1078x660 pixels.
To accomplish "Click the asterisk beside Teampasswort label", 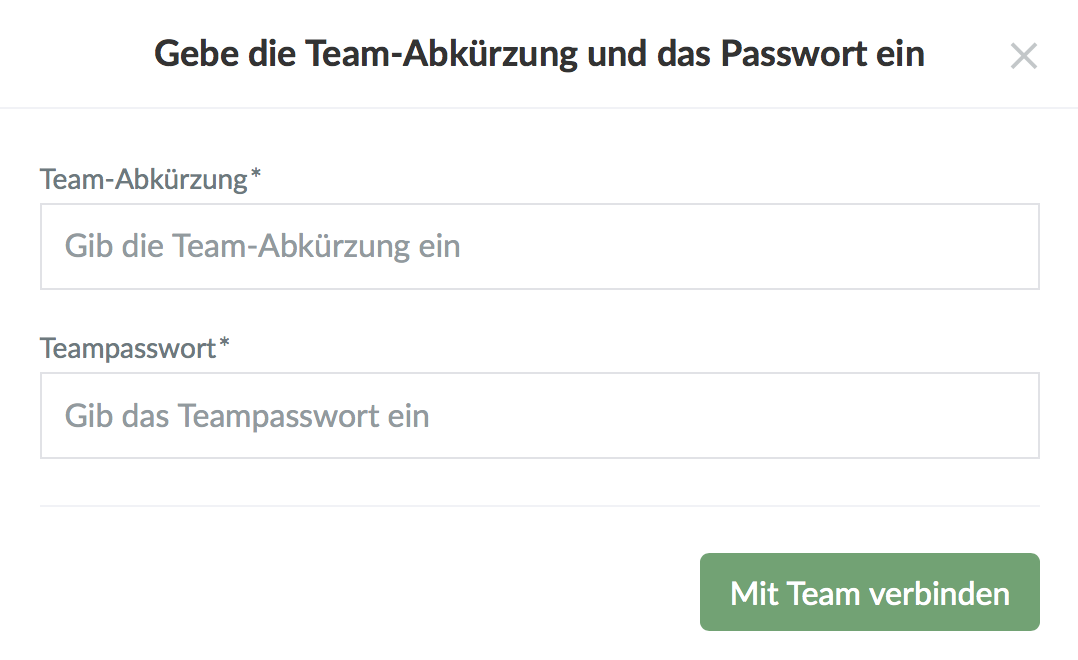I will 225,346.
